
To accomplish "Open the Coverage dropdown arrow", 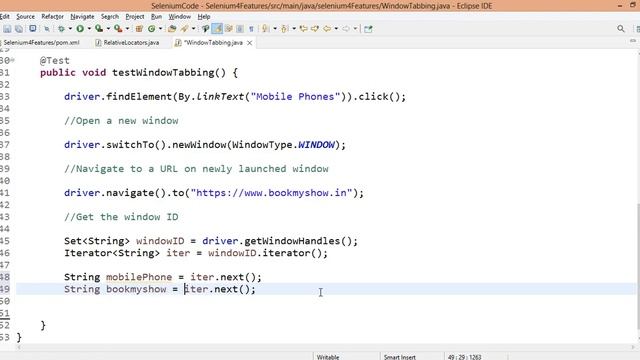I will pyautogui.click(x=108, y=29).
